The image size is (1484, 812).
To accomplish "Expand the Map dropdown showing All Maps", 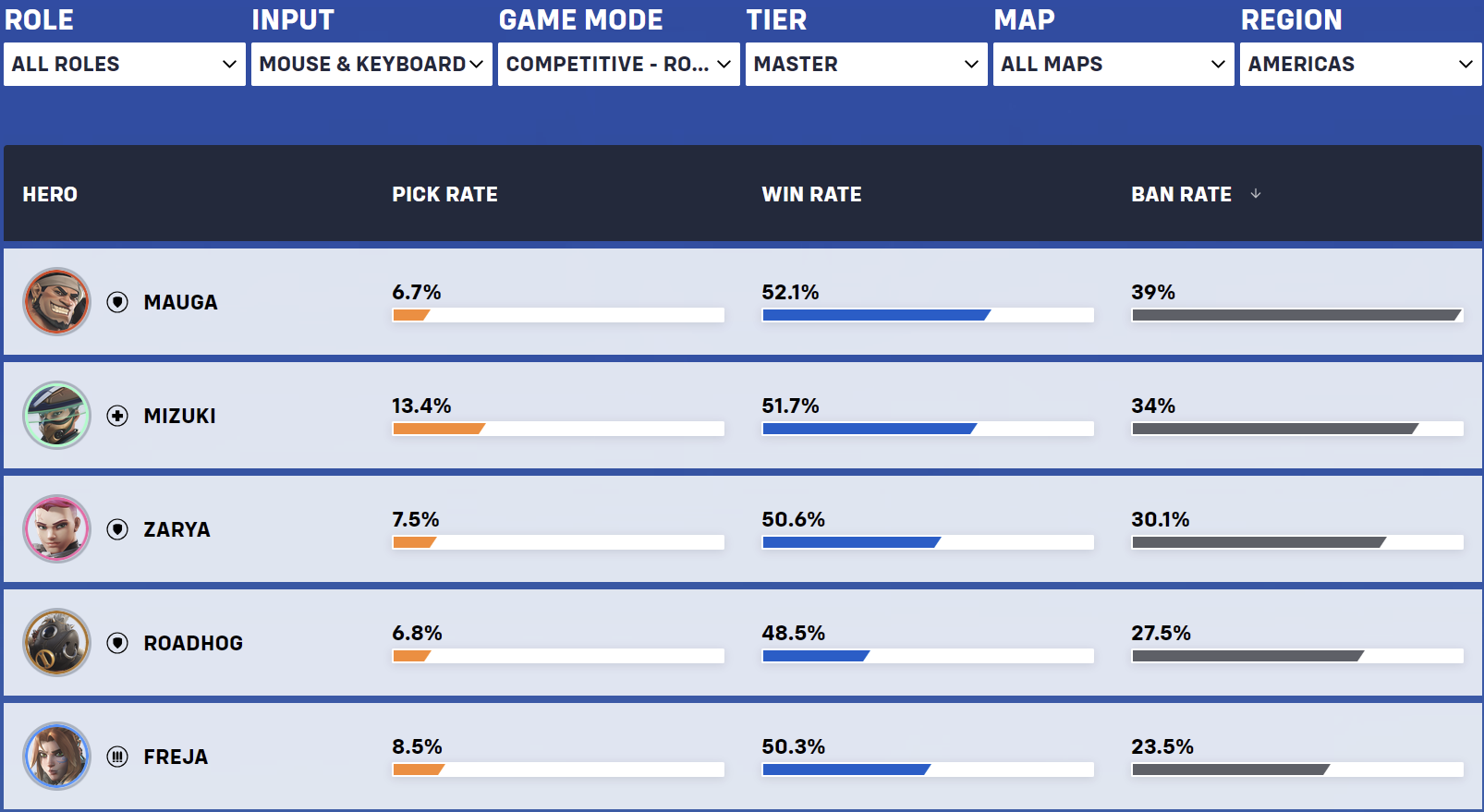I will 1113,64.
